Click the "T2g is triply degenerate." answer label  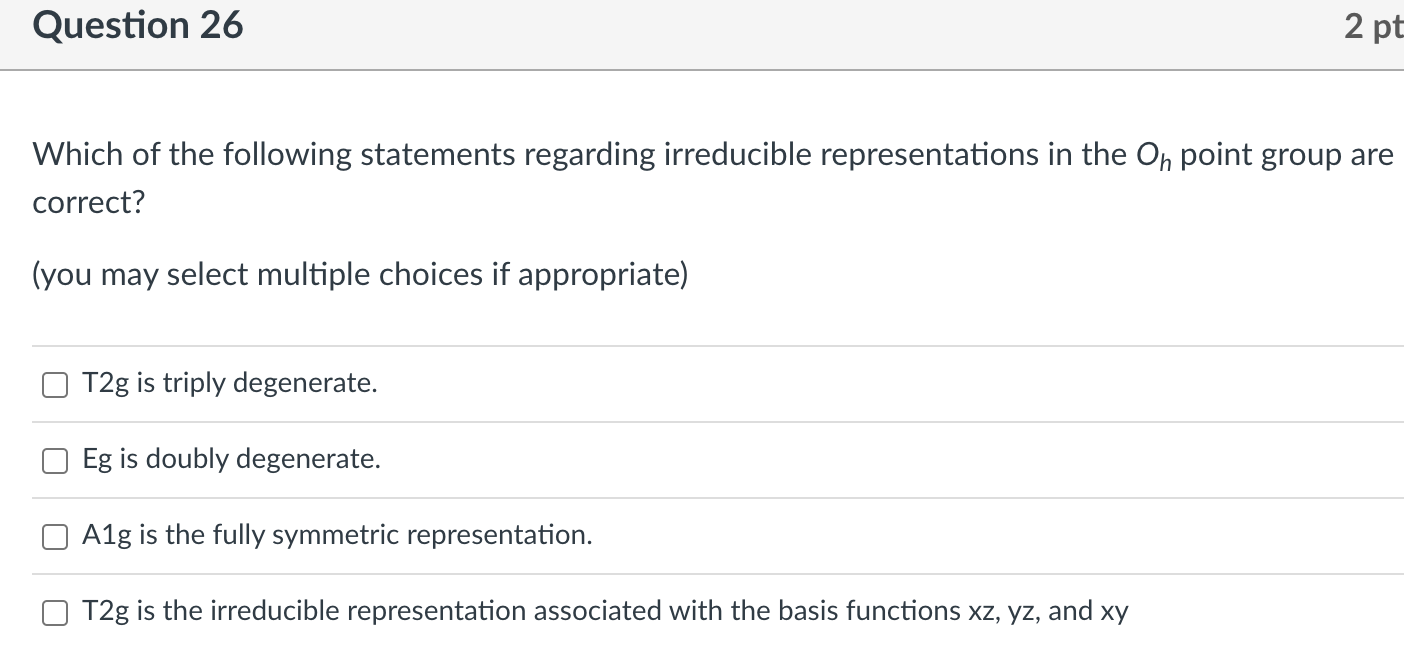point(230,383)
